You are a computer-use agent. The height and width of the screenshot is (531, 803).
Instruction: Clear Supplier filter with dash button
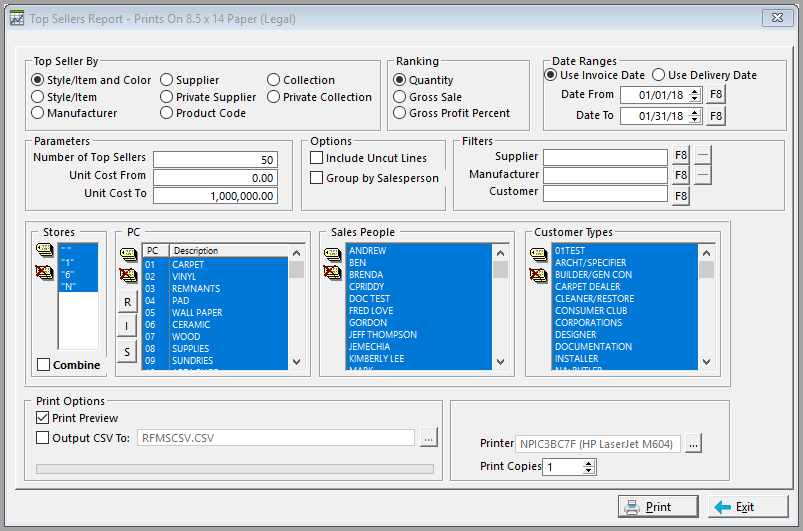(703, 156)
